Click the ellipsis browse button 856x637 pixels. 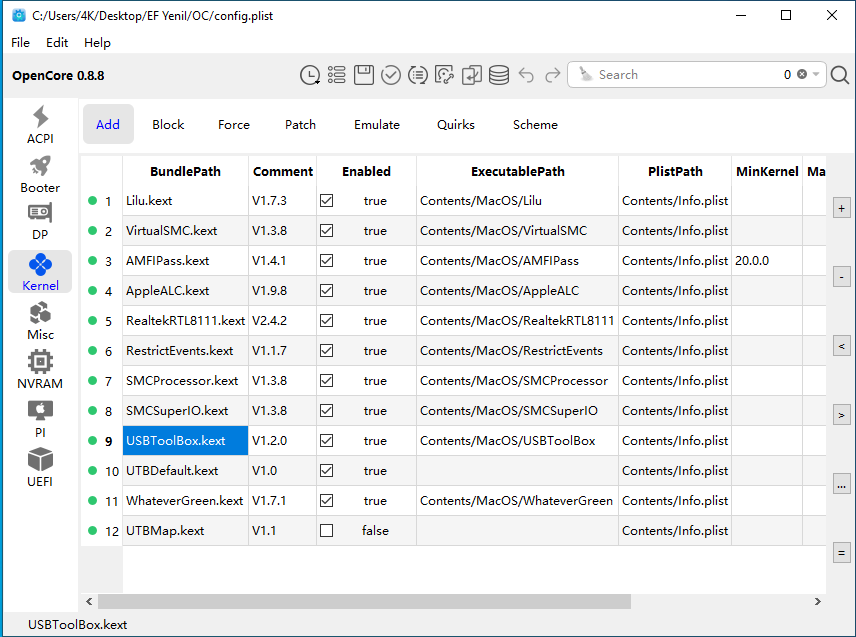point(841,484)
